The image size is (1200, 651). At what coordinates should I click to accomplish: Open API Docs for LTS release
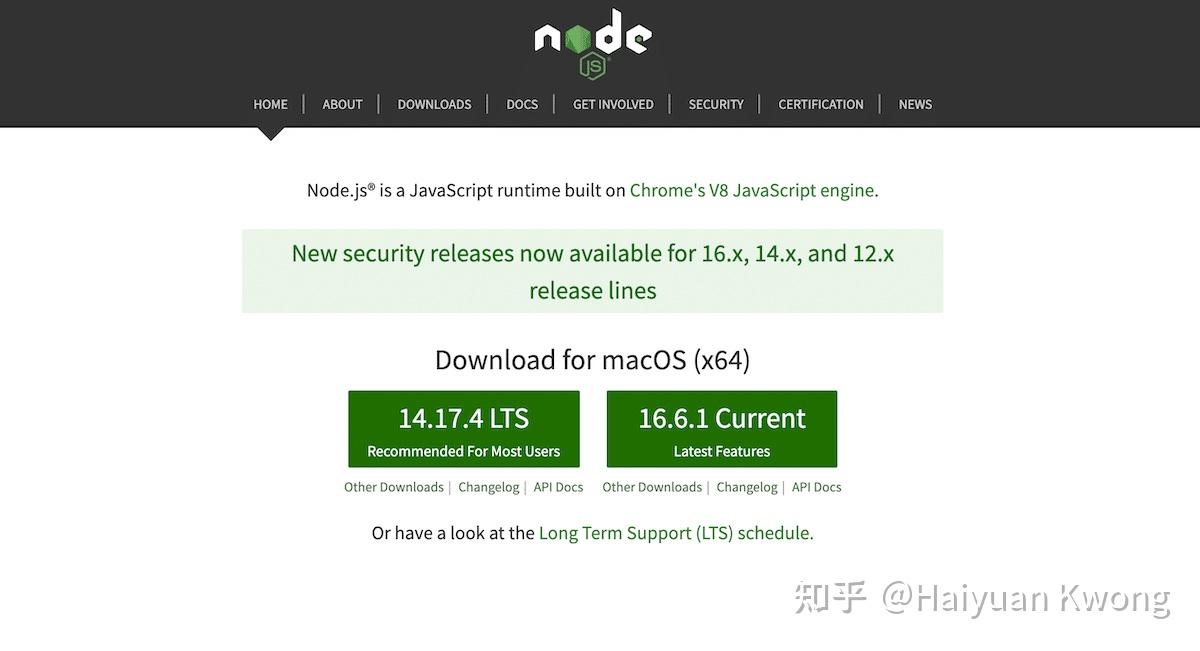(558, 487)
